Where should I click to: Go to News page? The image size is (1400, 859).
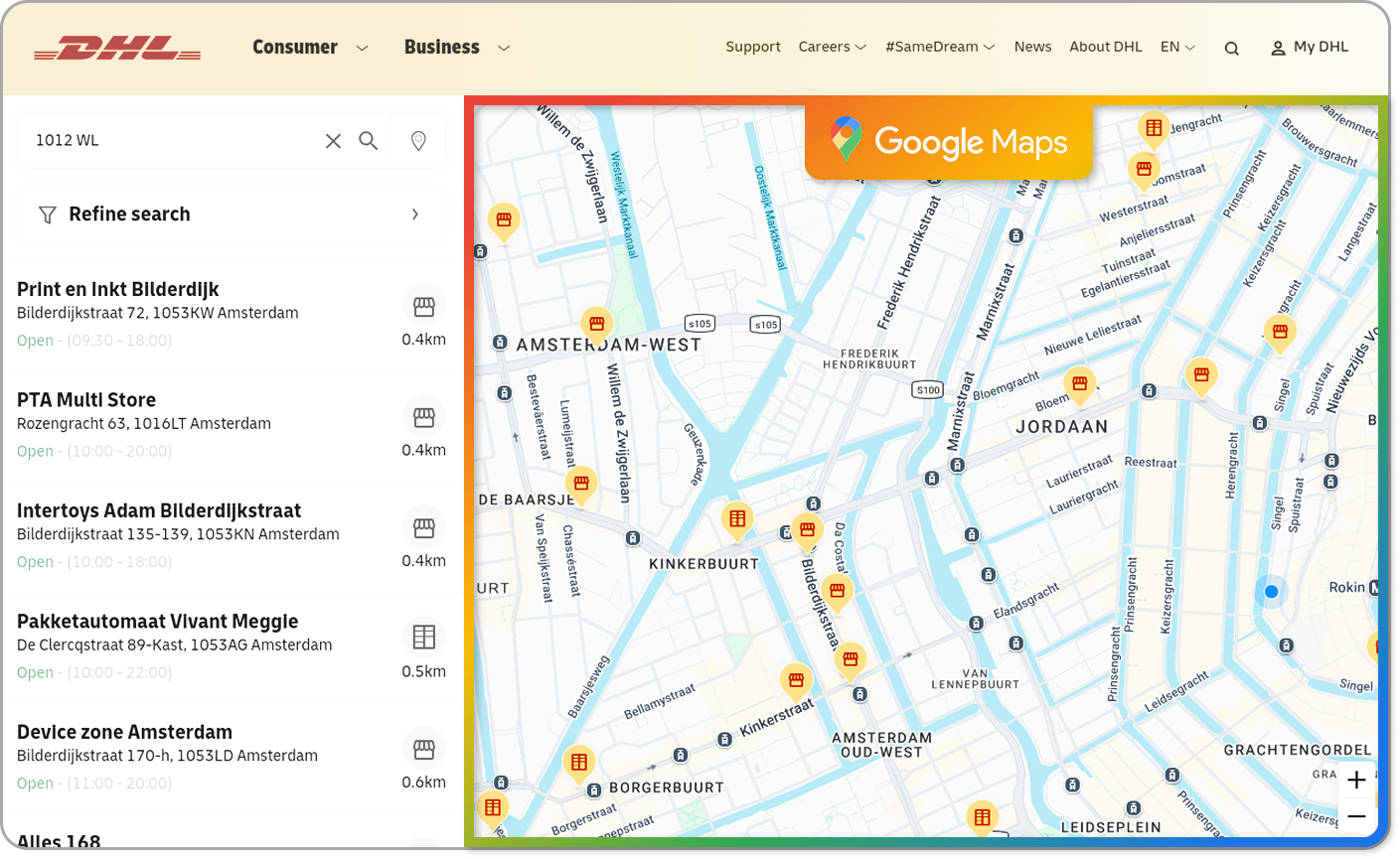point(1032,47)
